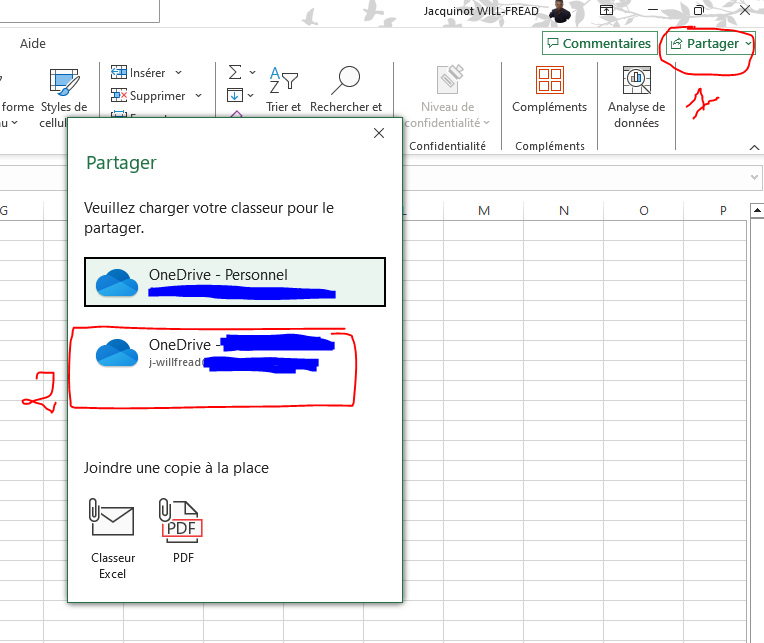Choose the second OneDrive j-willfread account

click(235, 354)
